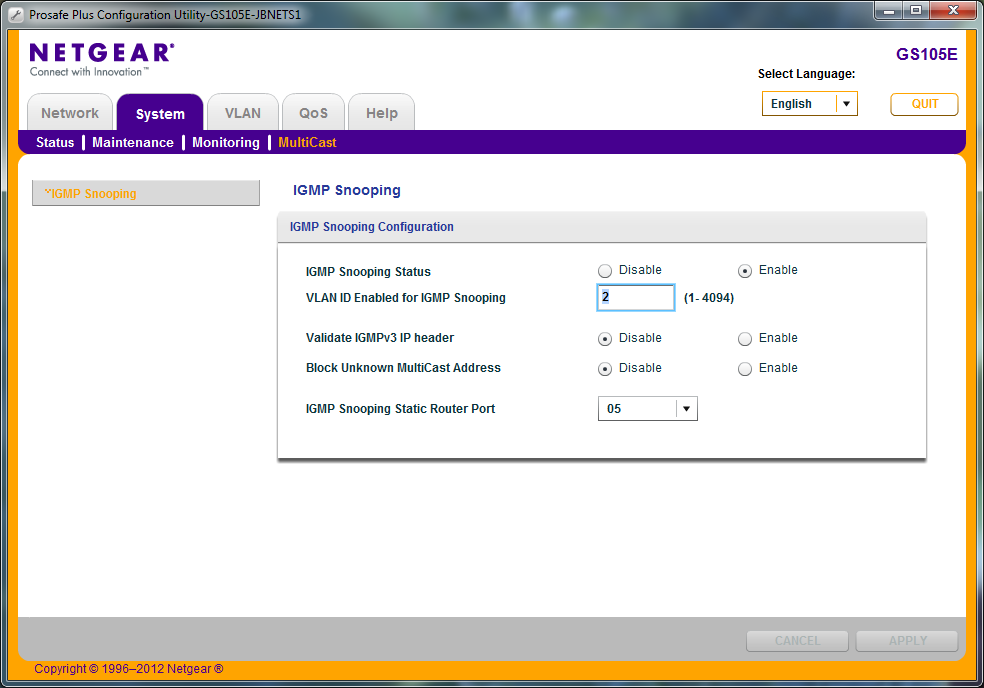The image size is (984, 688).
Task: Click the copyright Netgear text
Action: pos(129,669)
